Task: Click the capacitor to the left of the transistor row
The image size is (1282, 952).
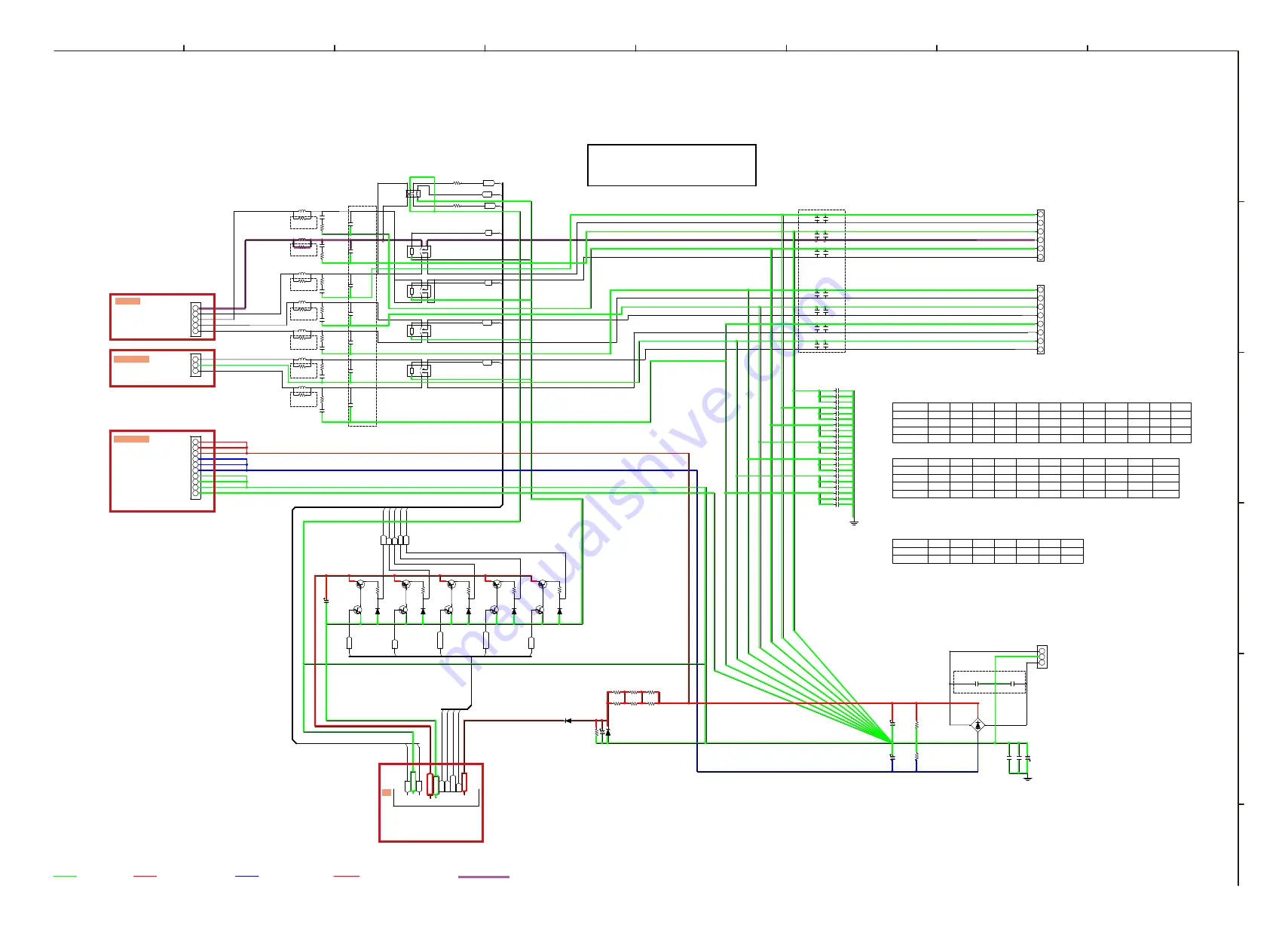Action: (326, 601)
